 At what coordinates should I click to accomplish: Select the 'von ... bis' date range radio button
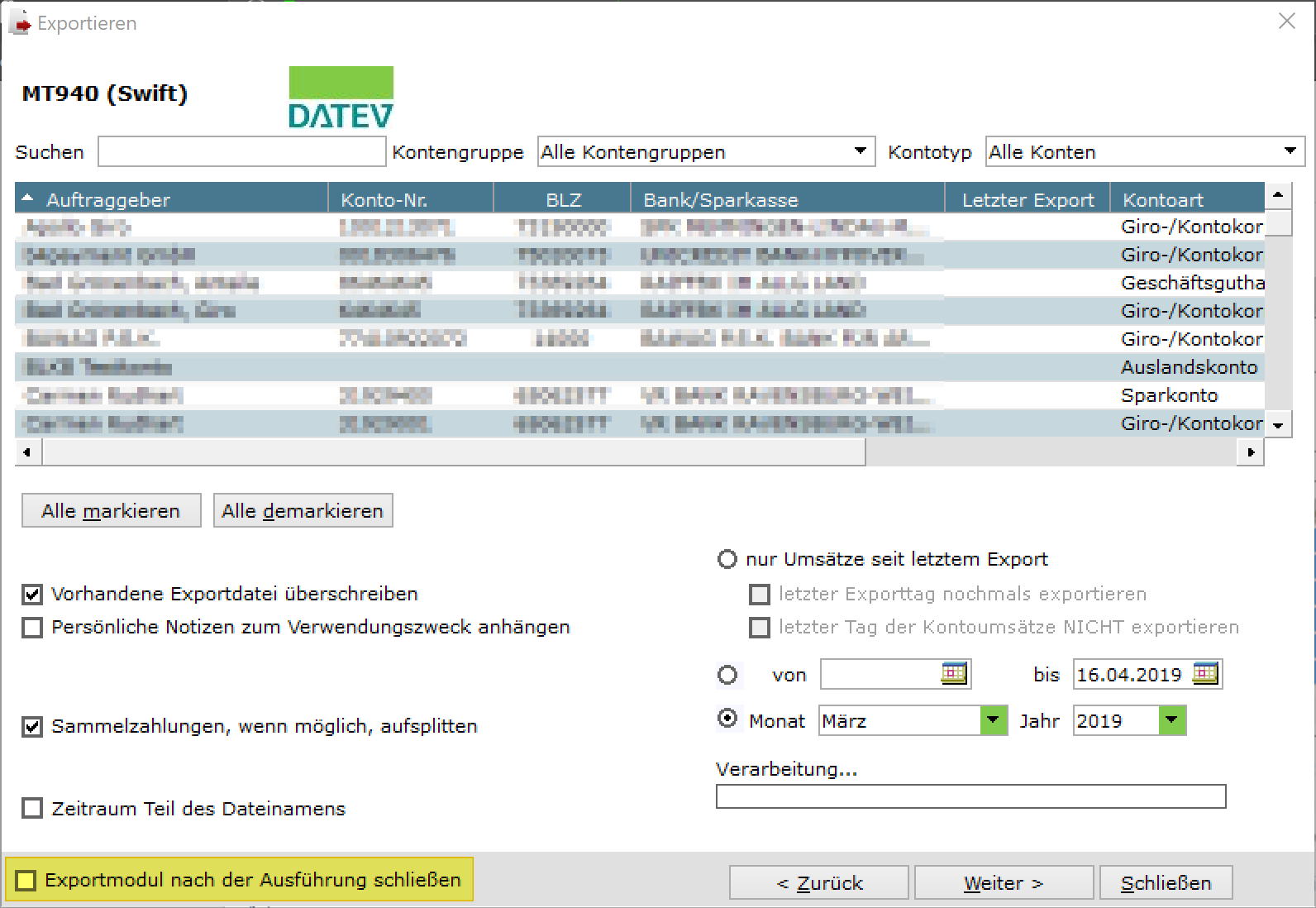tap(727, 675)
